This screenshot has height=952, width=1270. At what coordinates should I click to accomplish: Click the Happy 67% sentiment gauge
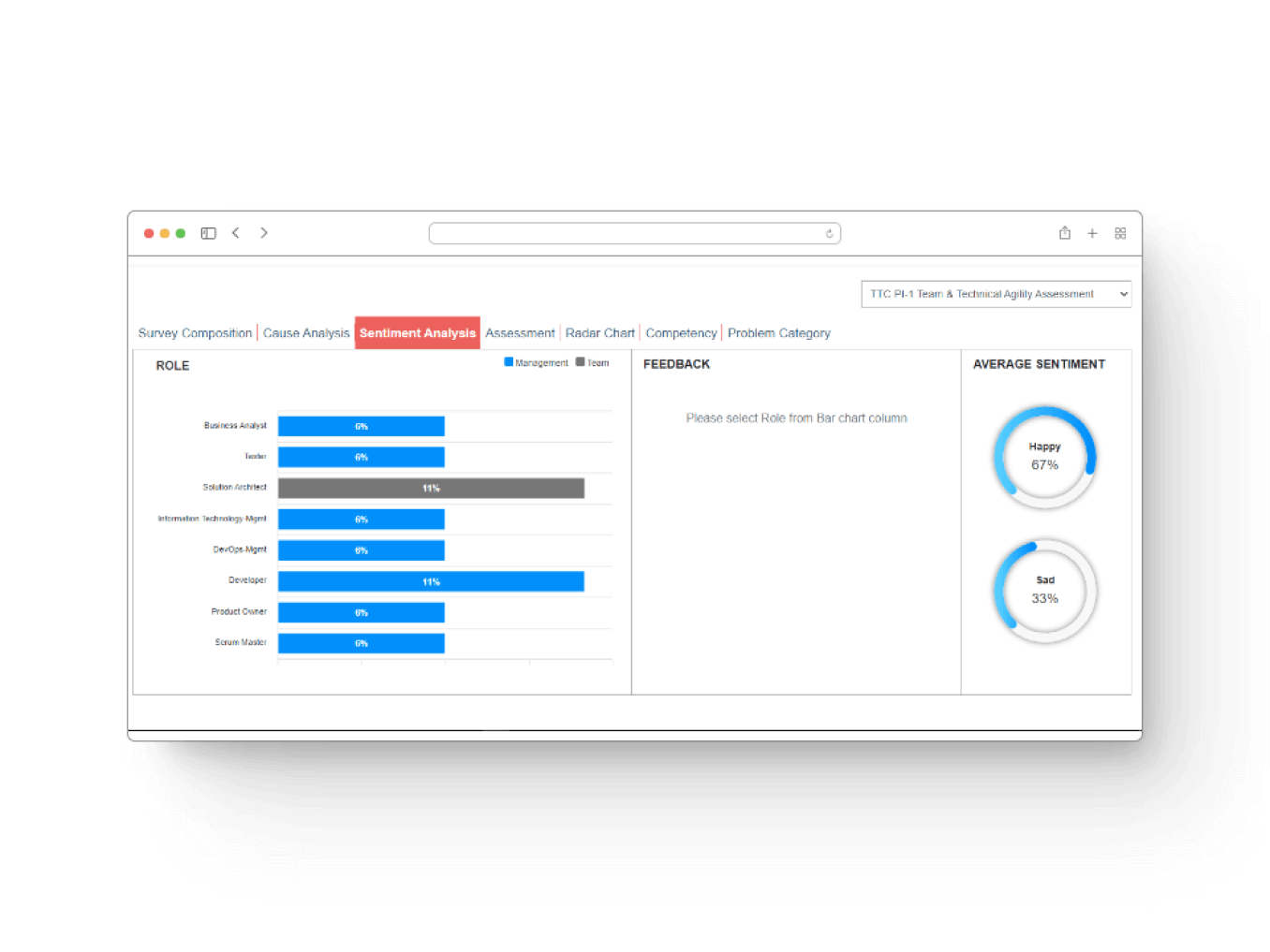point(1045,457)
